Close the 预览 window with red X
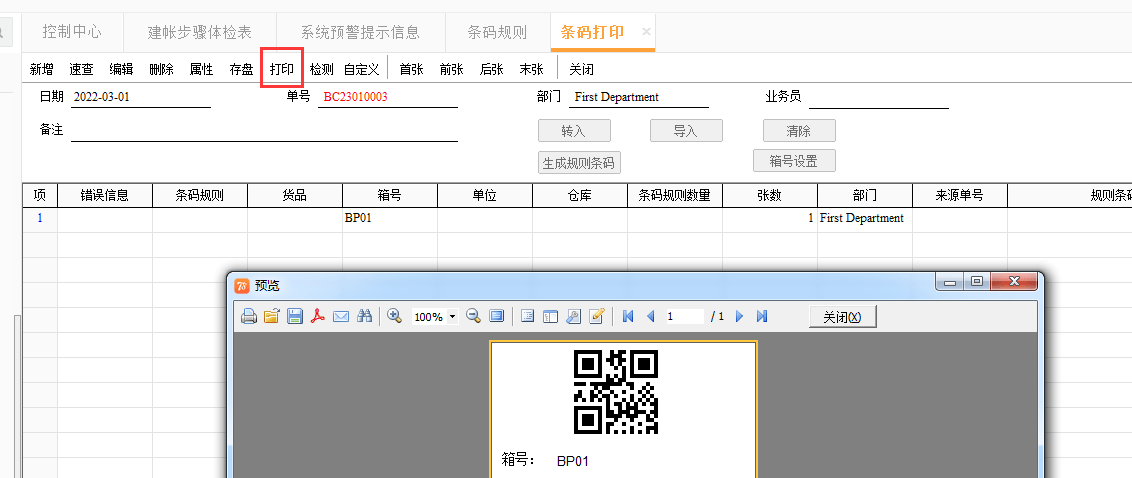This screenshot has width=1132, height=478. point(1014,282)
